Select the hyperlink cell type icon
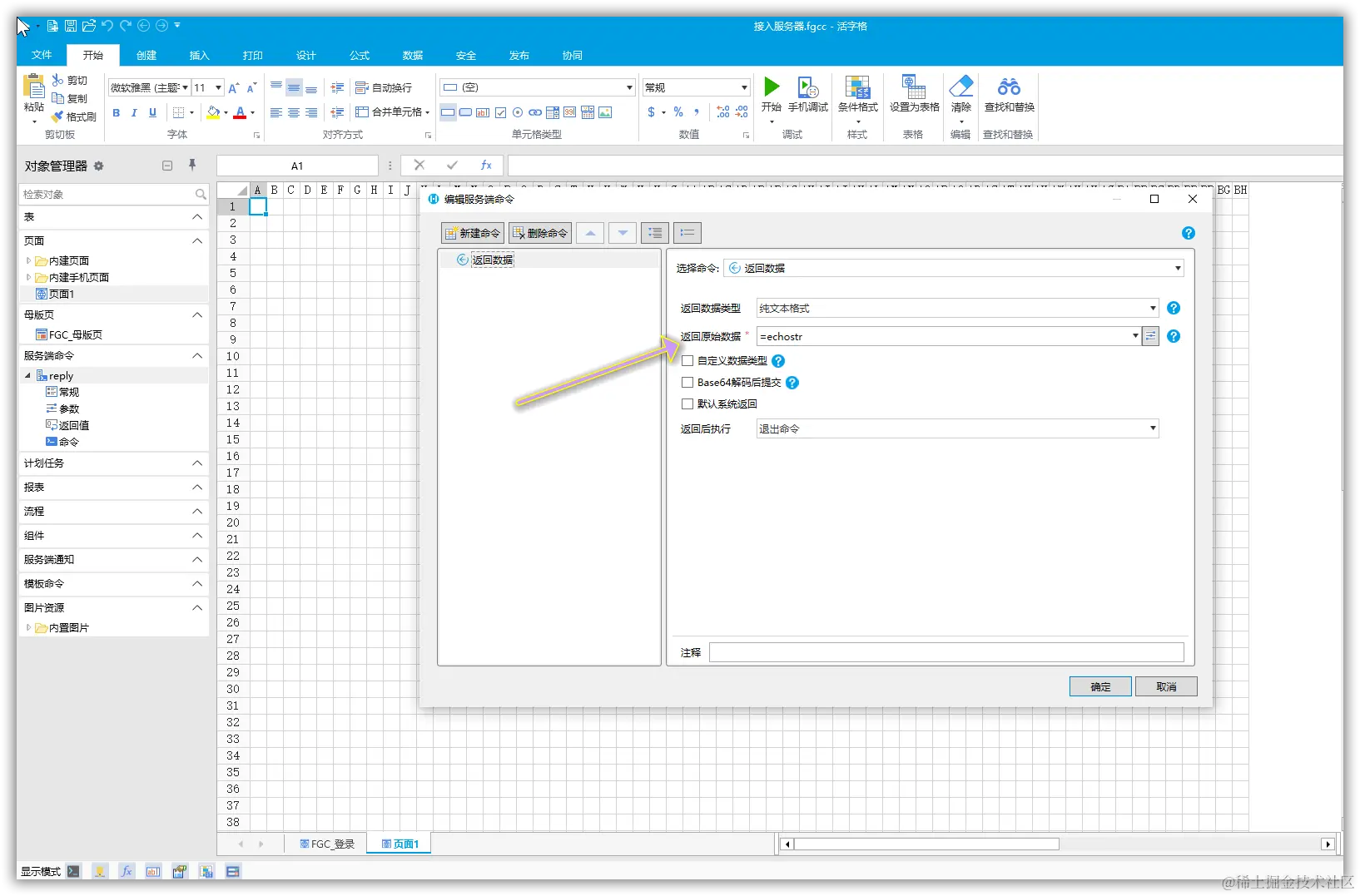This screenshot has width=1360, height=896. click(535, 112)
